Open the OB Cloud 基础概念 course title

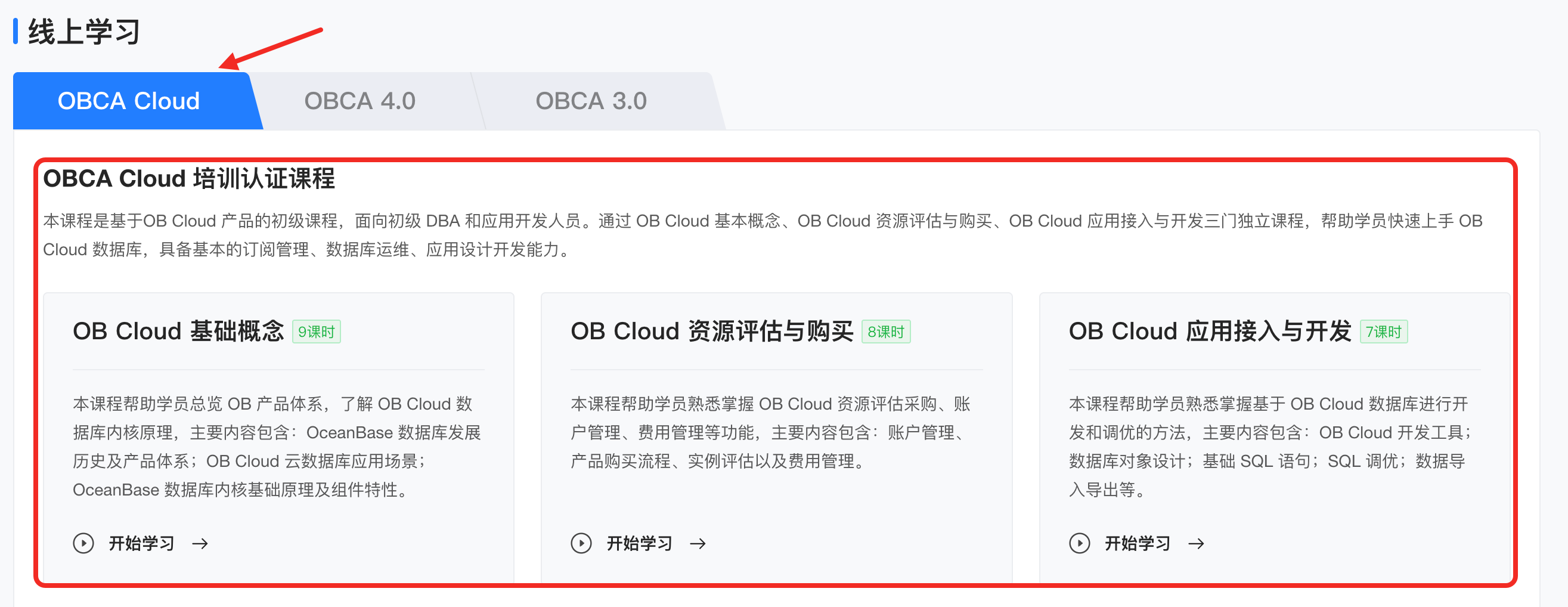178,331
